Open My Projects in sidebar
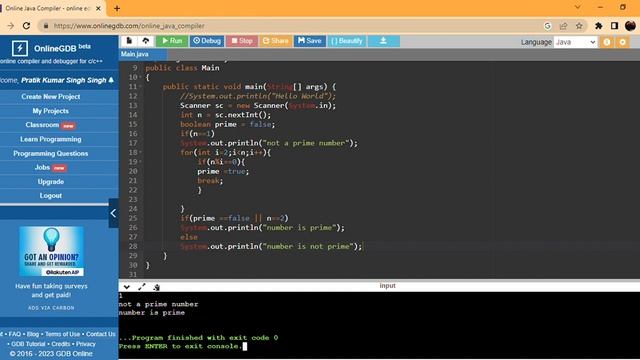The height and width of the screenshot is (360, 640). (51, 111)
